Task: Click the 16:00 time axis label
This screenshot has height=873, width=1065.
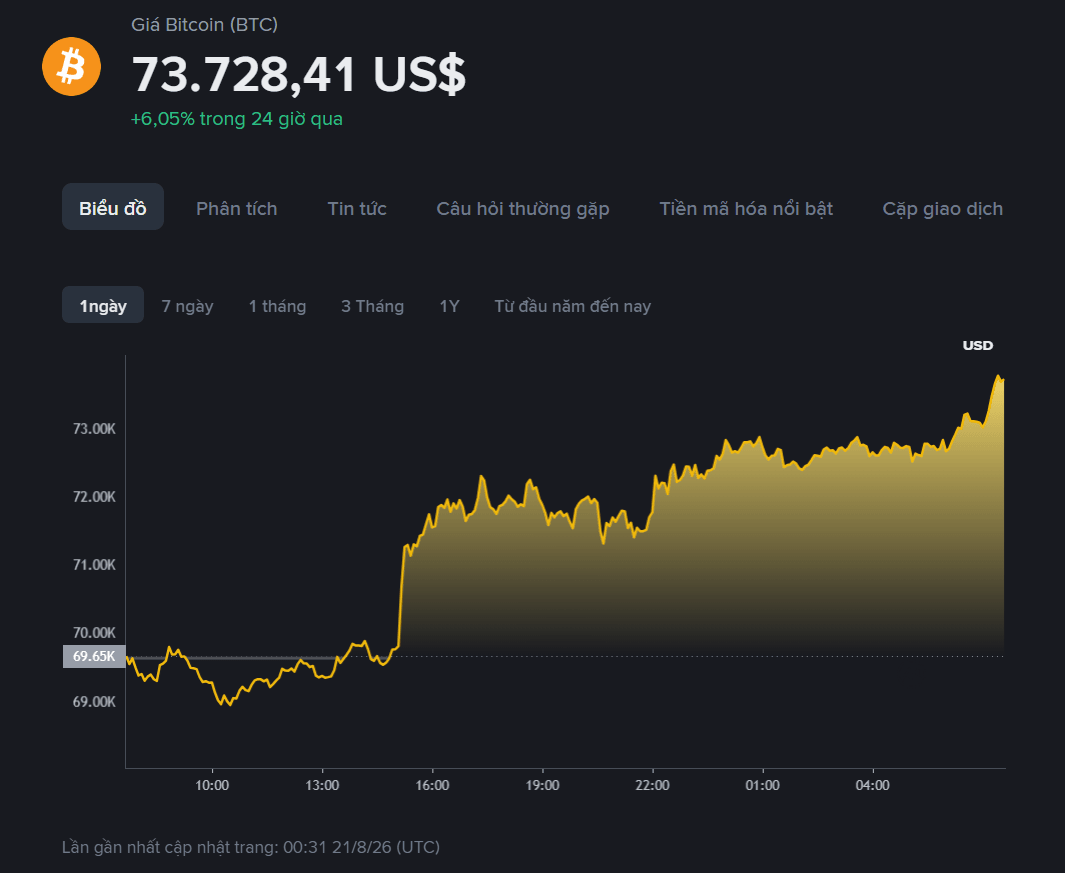Action: [432, 785]
